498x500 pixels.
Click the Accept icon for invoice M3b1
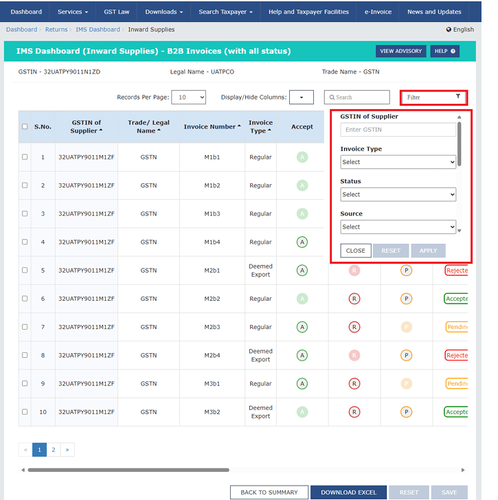tap(302, 384)
